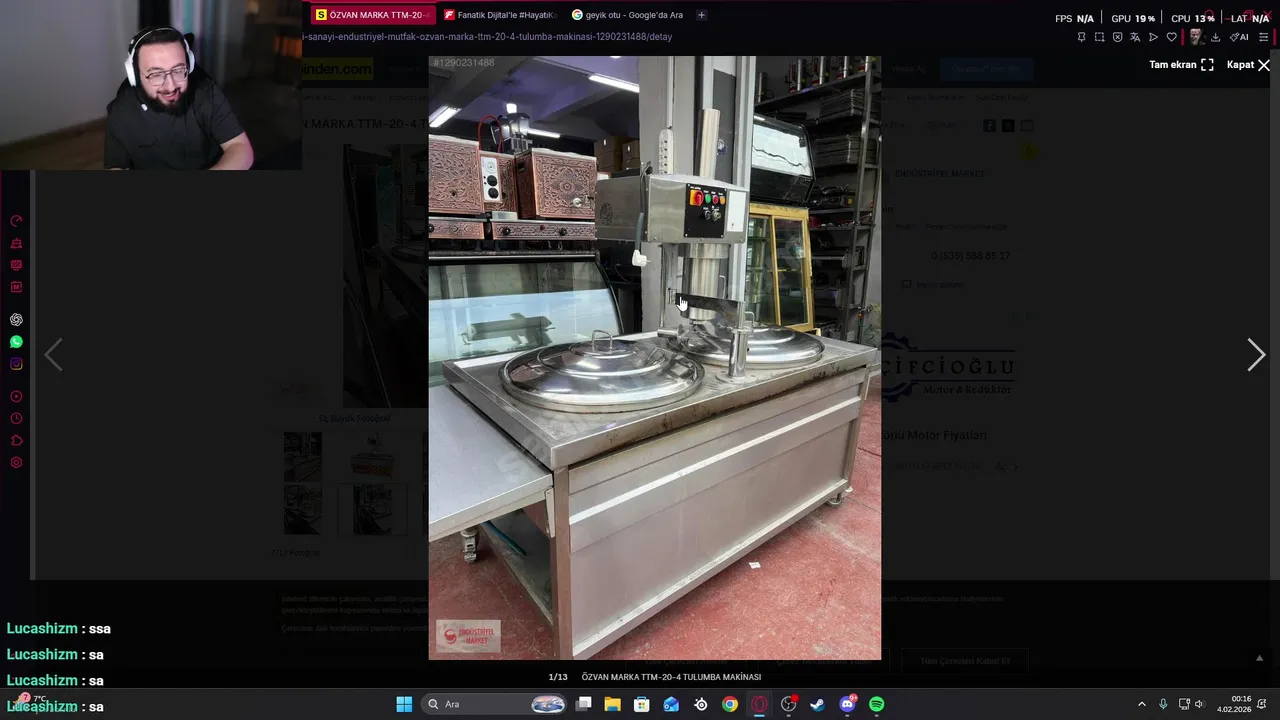1280x720 pixels.
Task: Open Outlook mail from taskbar
Action: pos(671,704)
